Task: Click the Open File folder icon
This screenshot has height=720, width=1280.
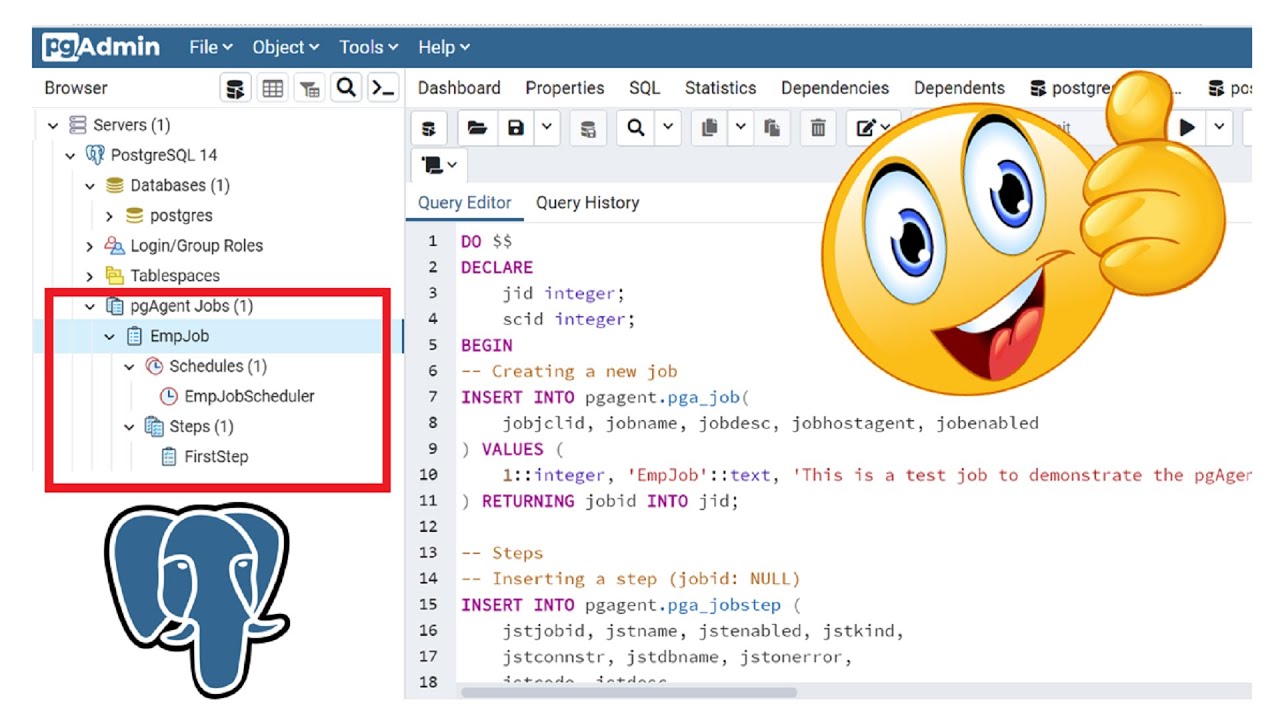Action: 478,128
